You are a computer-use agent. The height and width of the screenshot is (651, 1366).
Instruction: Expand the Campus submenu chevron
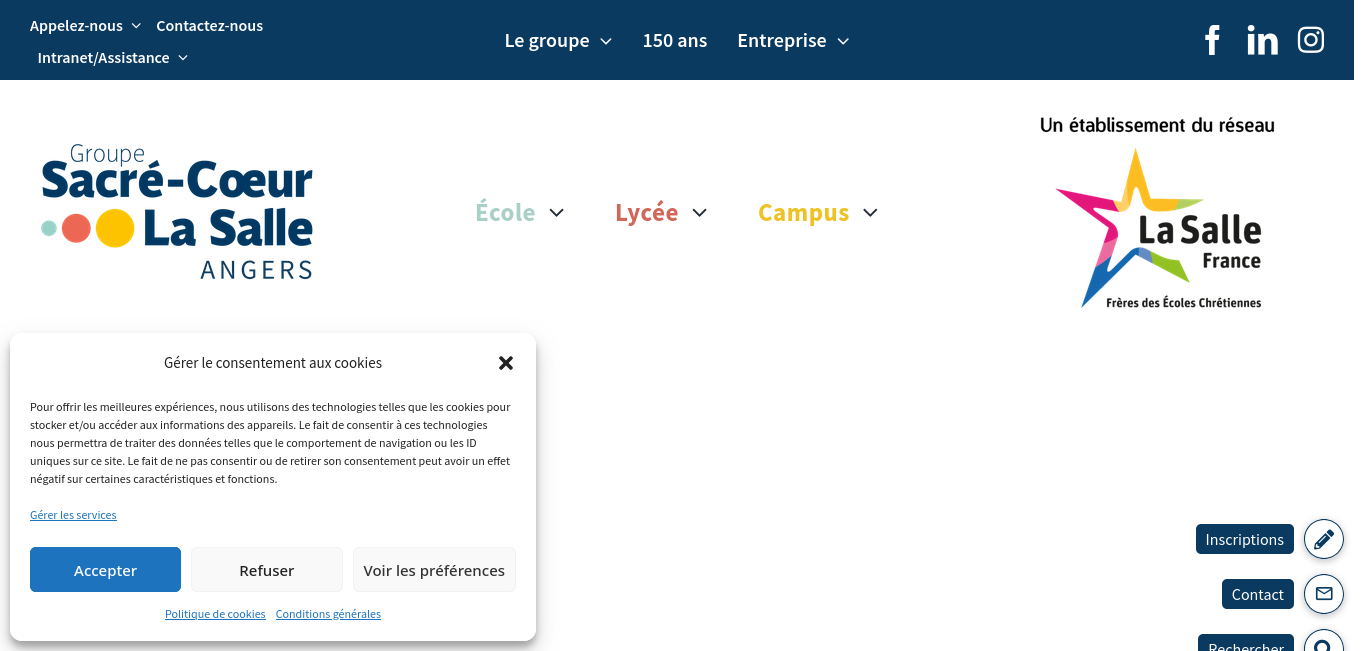[x=870, y=213]
